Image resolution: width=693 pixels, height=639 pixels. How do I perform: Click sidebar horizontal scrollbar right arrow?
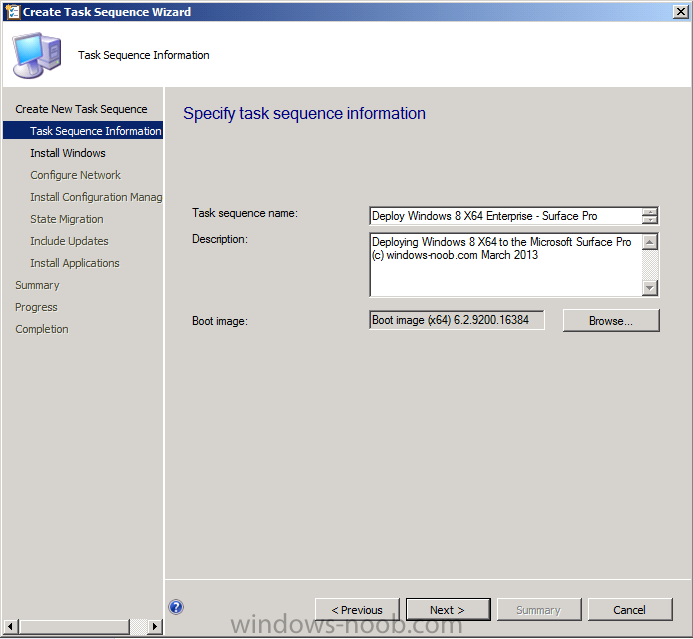click(154, 626)
